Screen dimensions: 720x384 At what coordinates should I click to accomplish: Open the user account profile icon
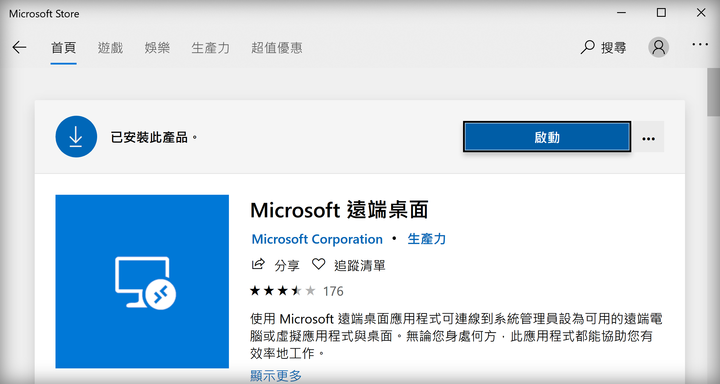[658, 47]
